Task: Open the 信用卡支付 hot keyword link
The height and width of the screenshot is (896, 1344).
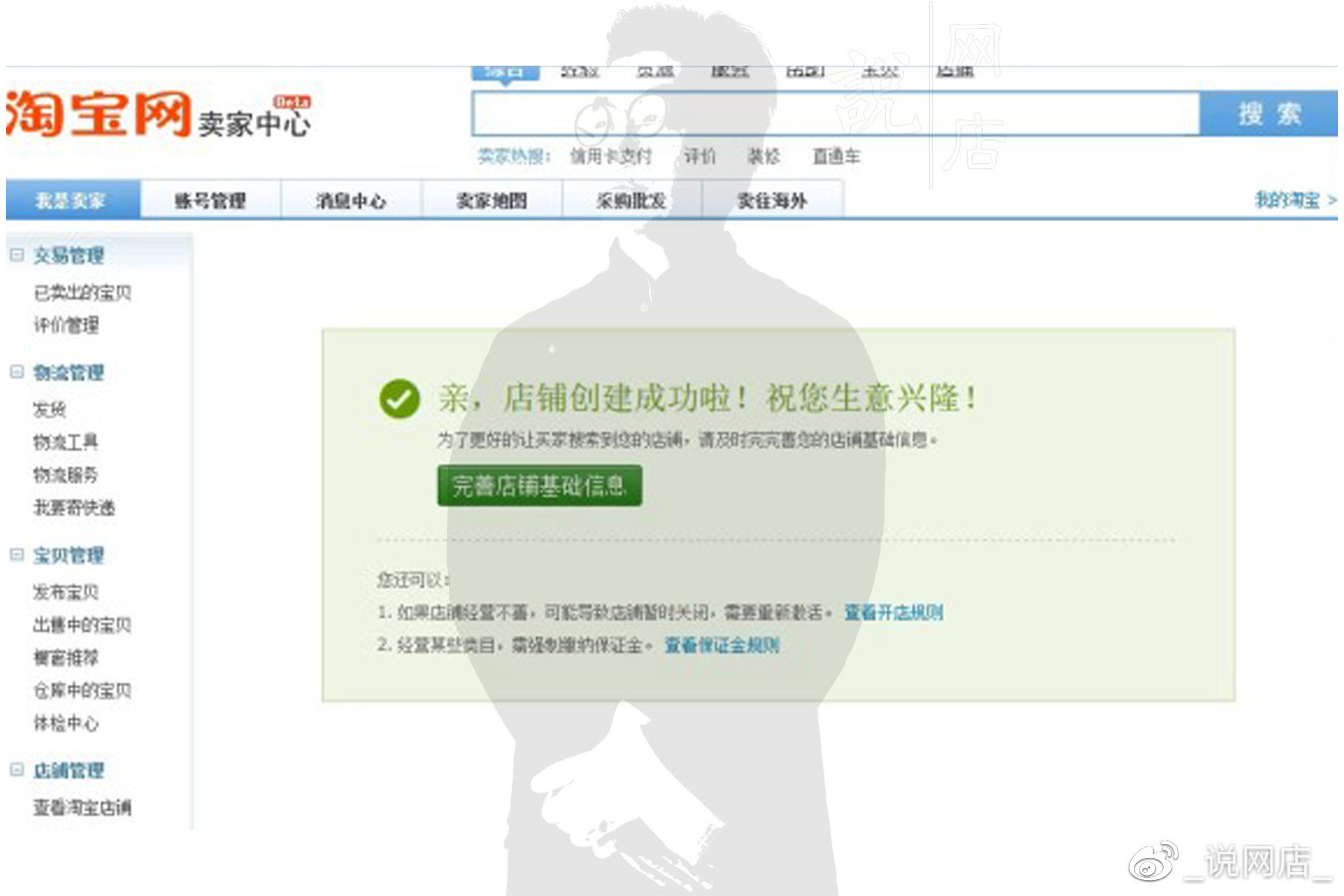Action: coord(610,156)
